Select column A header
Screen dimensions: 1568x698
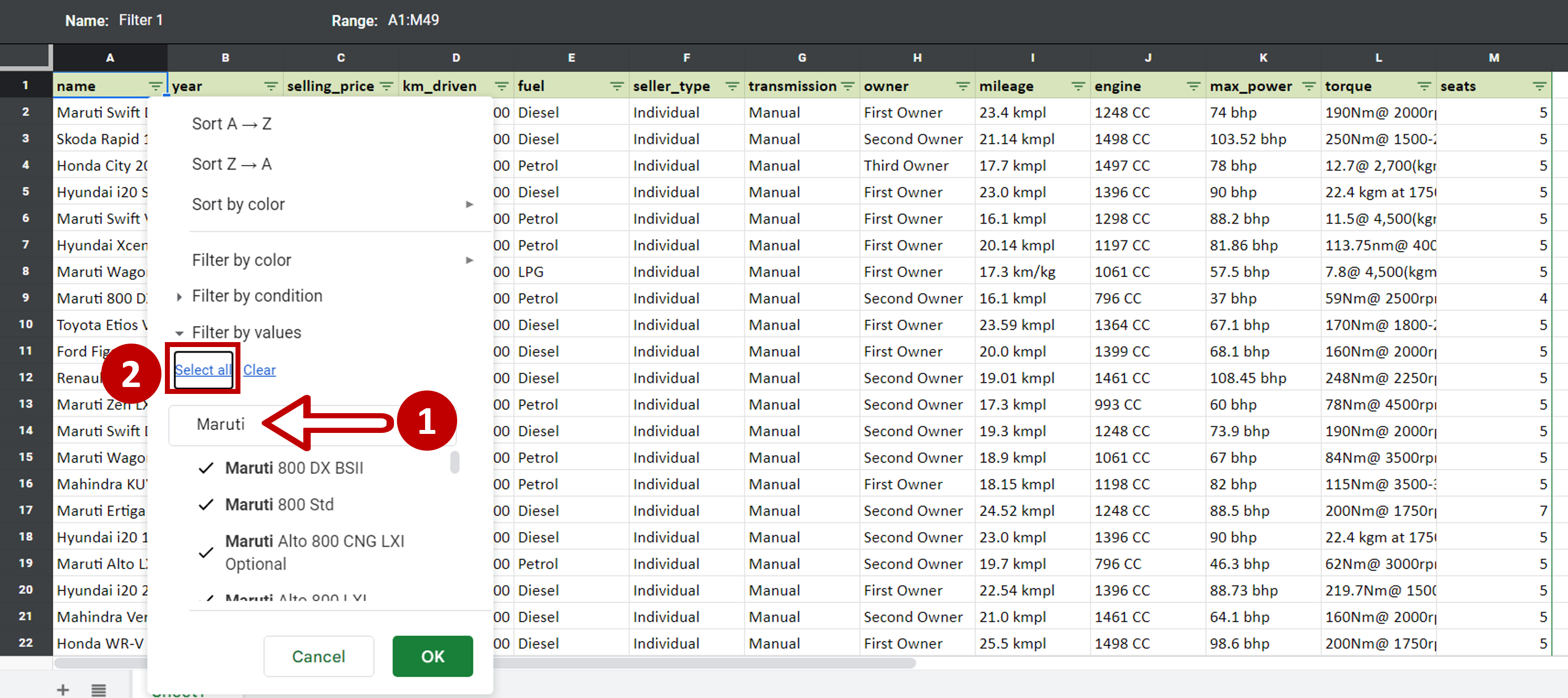(x=110, y=58)
